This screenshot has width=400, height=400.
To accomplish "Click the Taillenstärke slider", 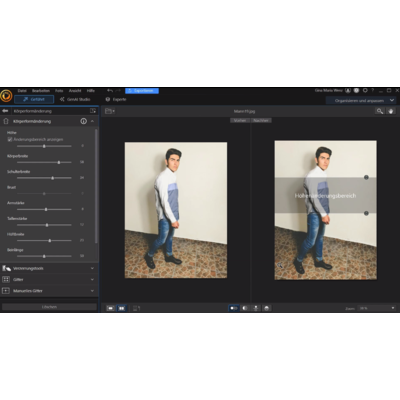I will coord(44,225).
